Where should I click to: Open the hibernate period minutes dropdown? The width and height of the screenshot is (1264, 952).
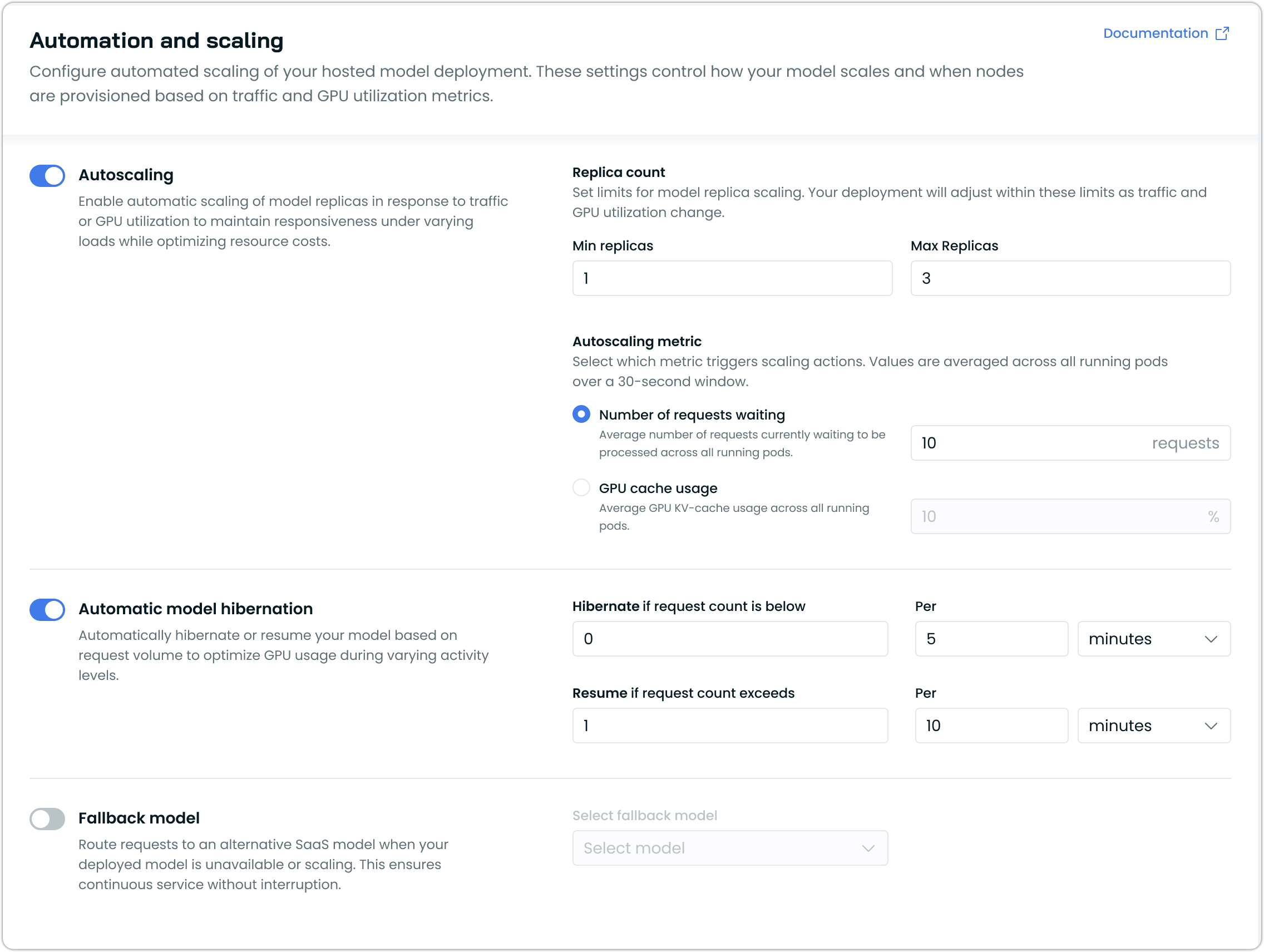(x=1153, y=639)
